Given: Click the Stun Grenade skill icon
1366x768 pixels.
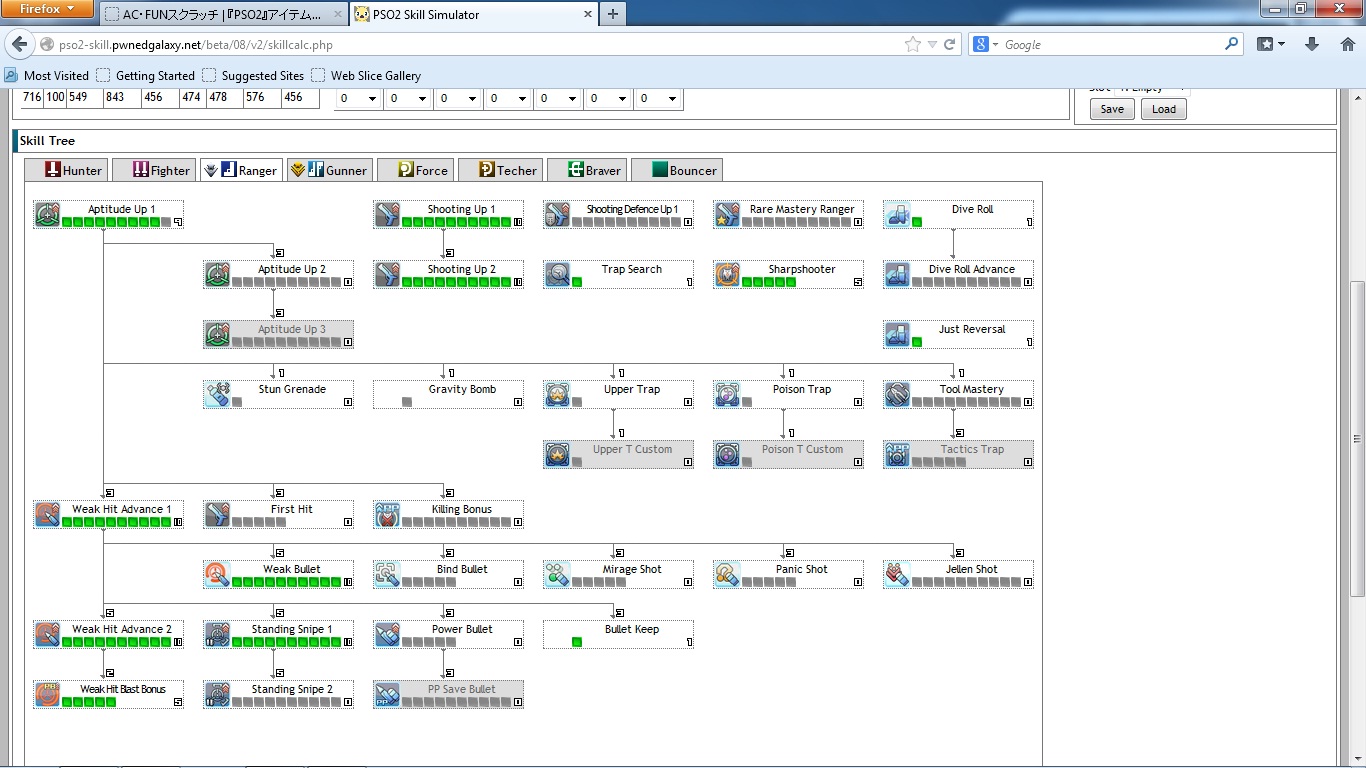Looking at the screenshot, I should (x=217, y=395).
